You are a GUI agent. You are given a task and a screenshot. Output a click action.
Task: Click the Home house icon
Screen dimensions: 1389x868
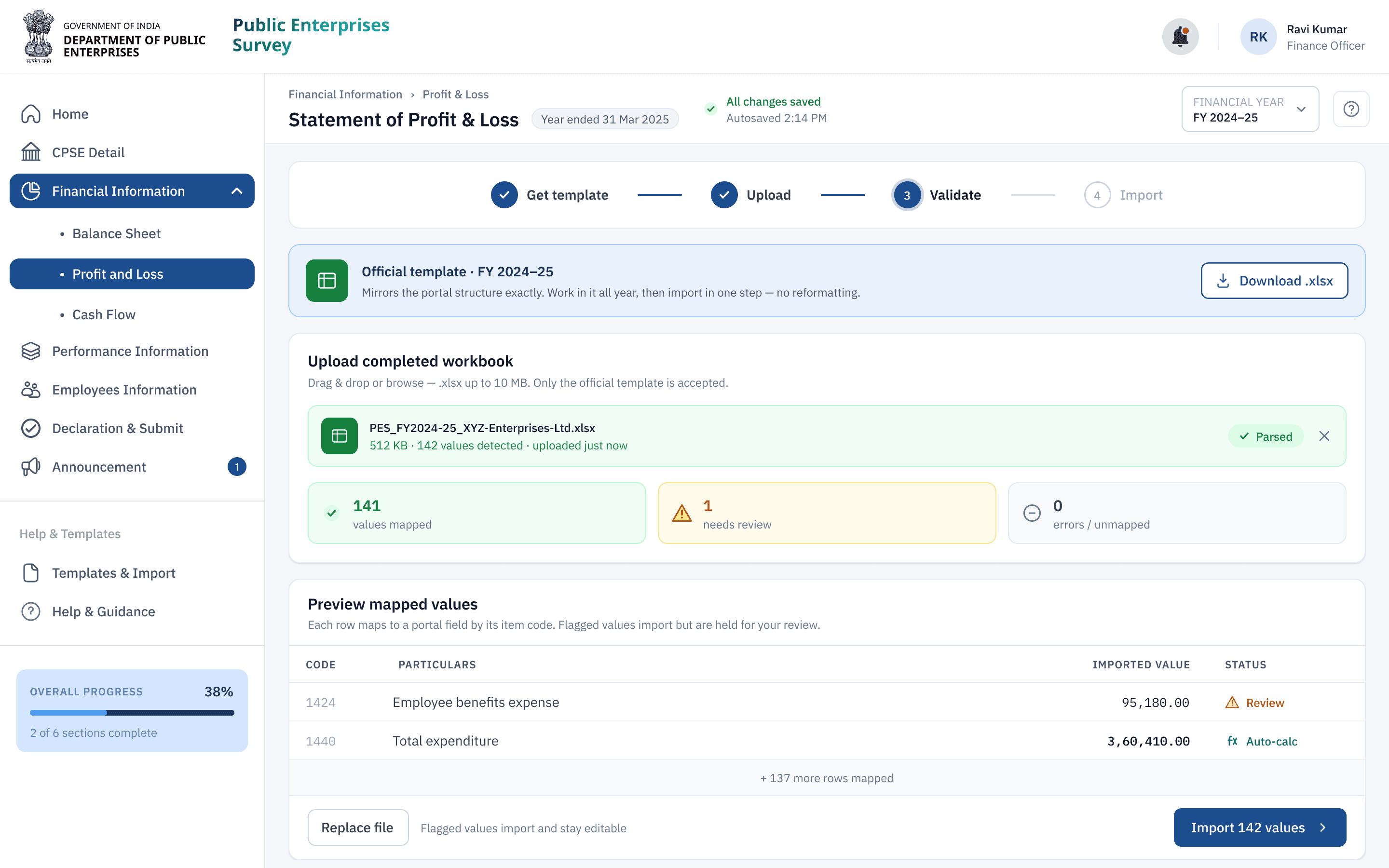click(x=31, y=114)
